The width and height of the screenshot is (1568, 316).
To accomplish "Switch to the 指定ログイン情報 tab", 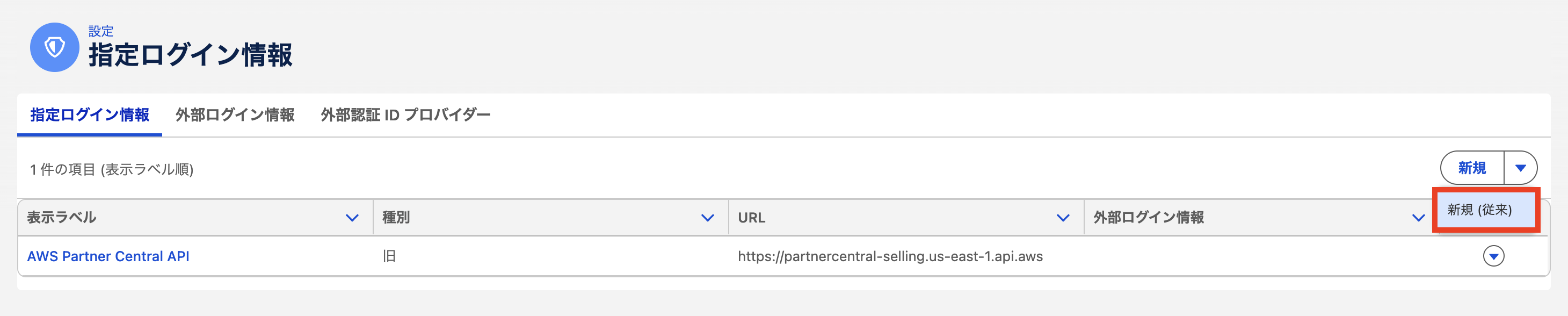I will click(90, 115).
